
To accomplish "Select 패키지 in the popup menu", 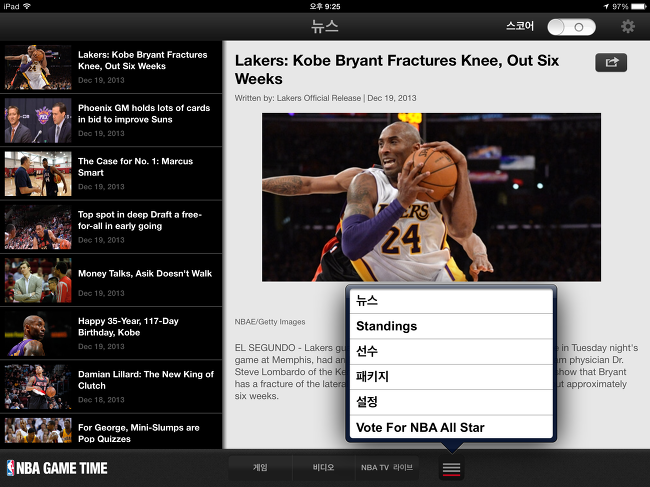I will (x=451, y=377).
